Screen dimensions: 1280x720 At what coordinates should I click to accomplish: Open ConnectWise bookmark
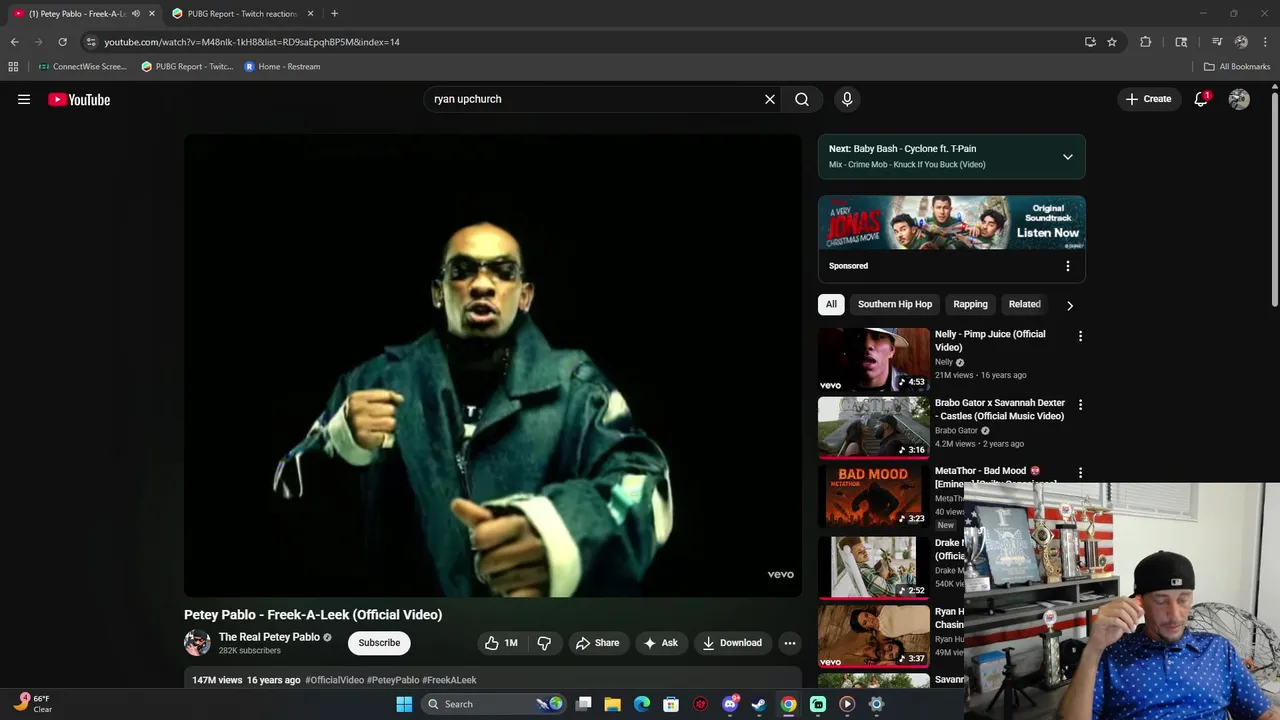pos(82,67)
